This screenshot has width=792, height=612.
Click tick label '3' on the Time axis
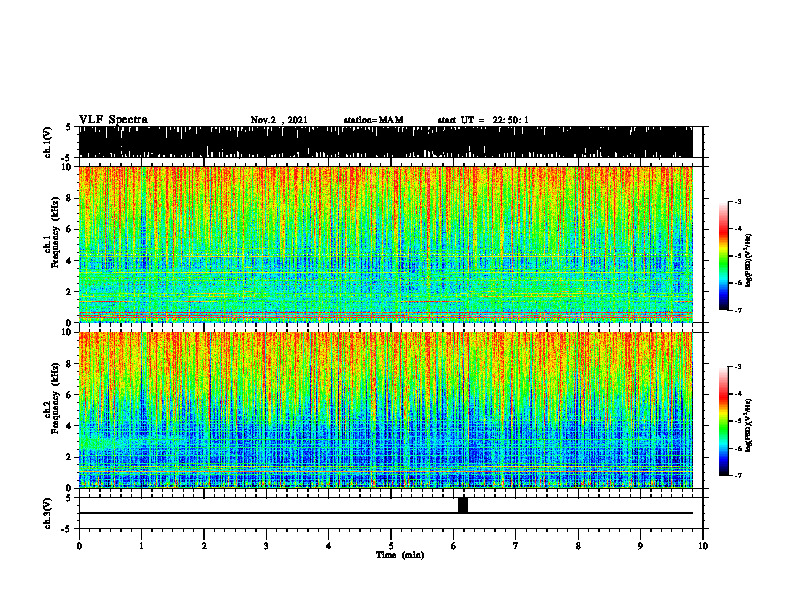[x=266, y=546]
